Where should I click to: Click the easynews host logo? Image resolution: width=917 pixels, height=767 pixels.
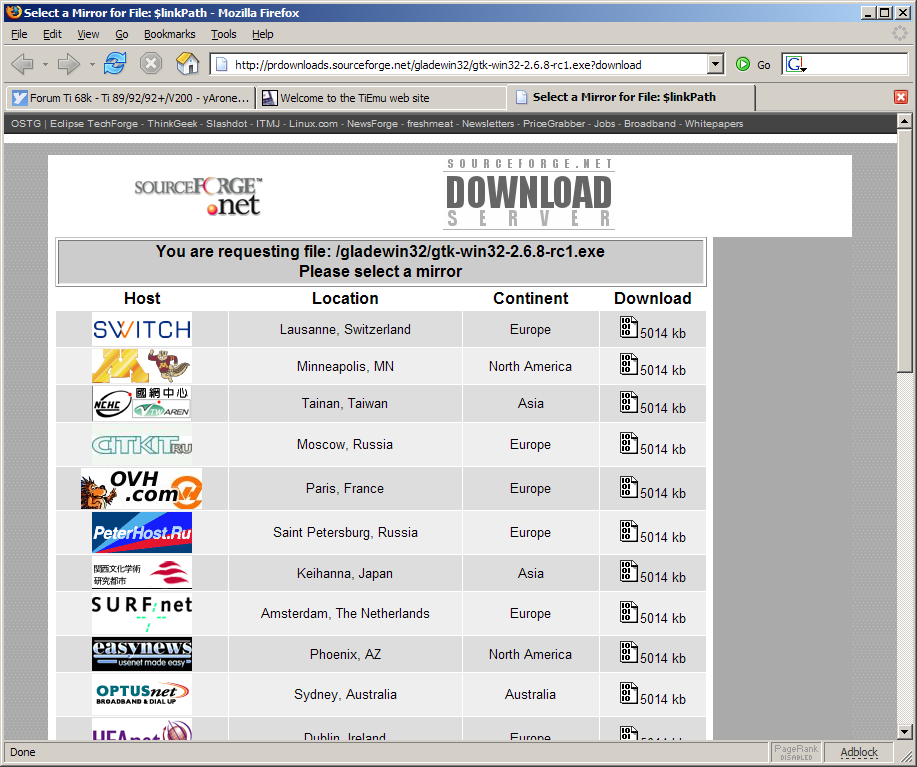click(x=142, y=654)
